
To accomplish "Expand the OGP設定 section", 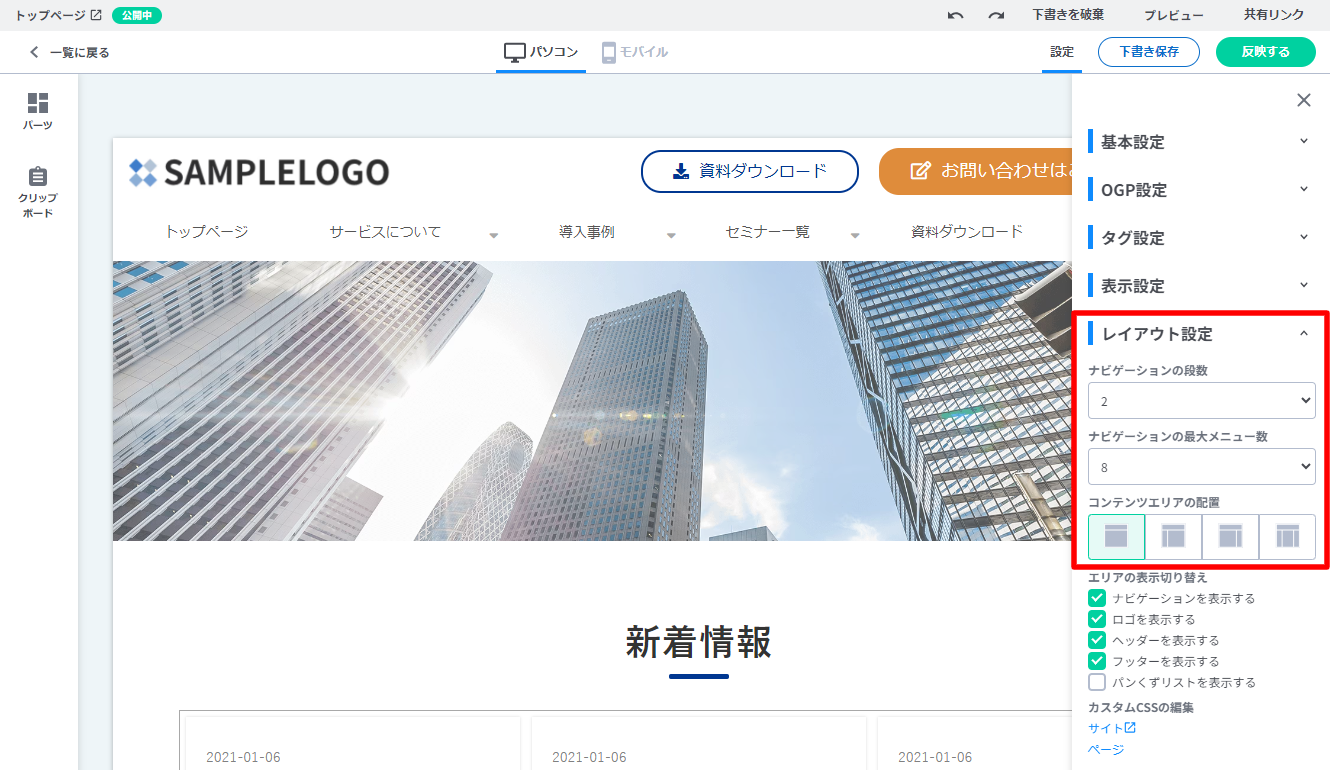I will pos(1200,190).
